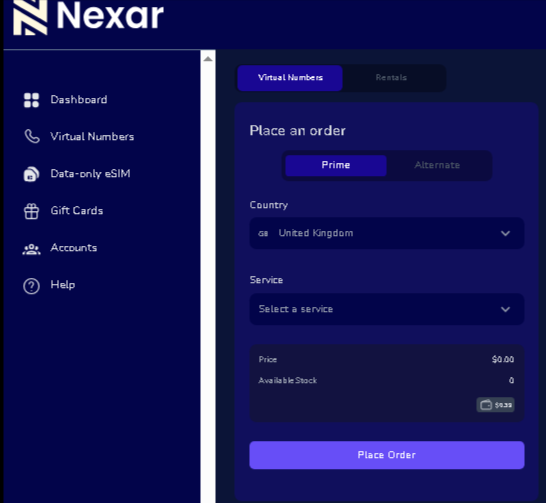Open the Accounts section
The height and width of the screenshot is (503, 546).
tap(74, 248)
